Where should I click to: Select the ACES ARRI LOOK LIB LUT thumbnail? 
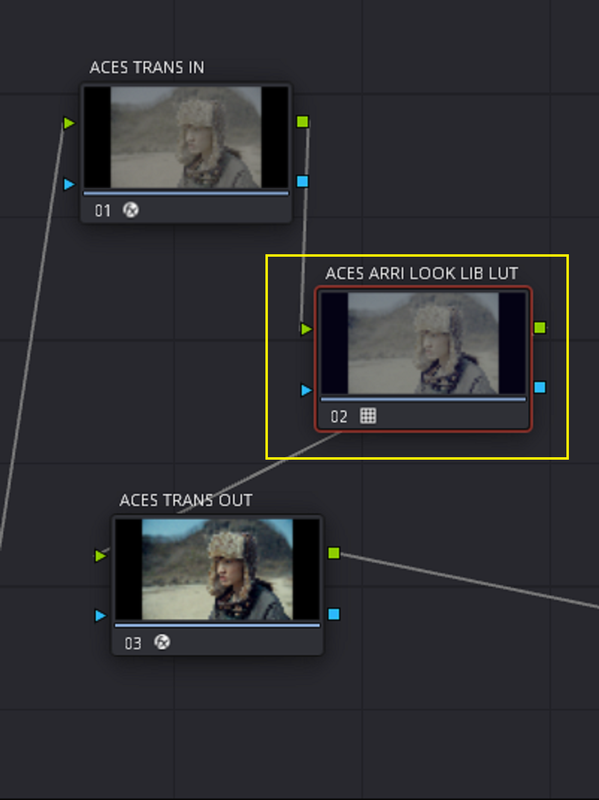point(423,343)
